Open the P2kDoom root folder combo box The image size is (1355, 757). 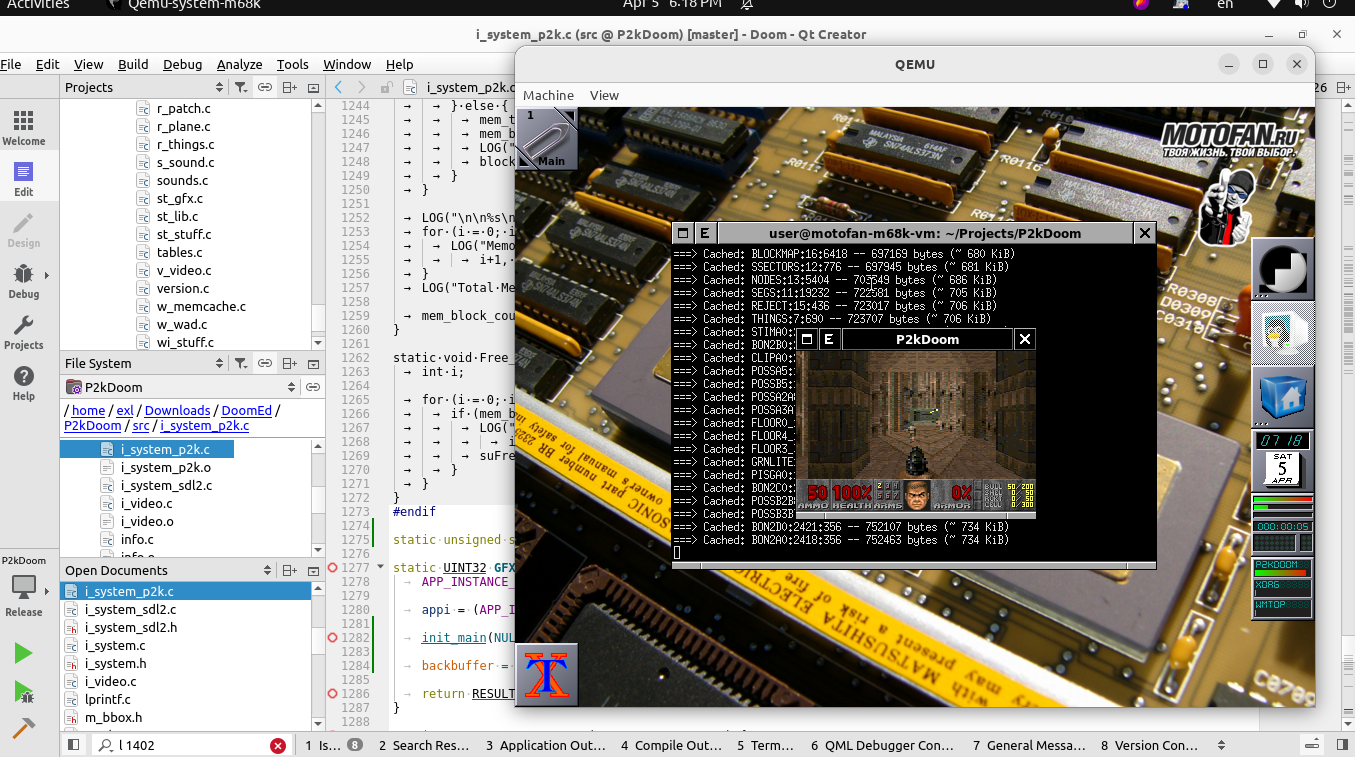tap(181, 388)
